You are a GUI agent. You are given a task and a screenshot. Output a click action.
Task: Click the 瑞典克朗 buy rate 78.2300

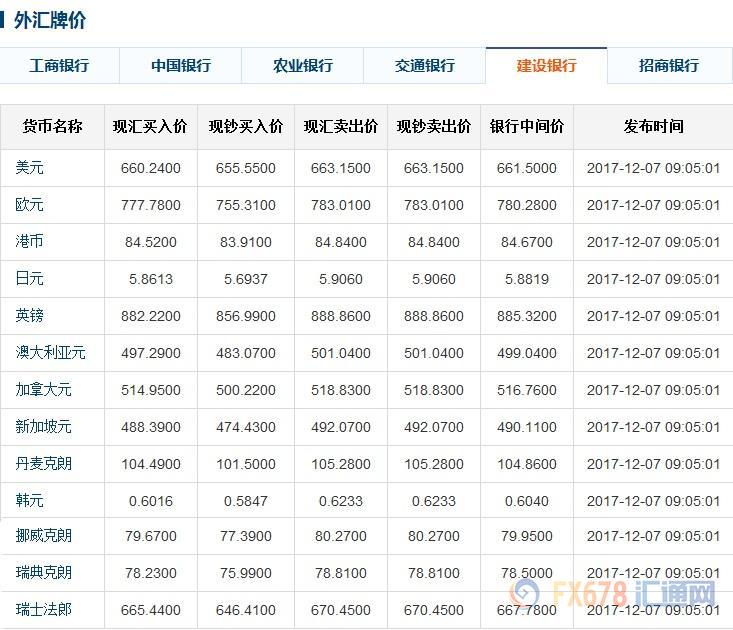pyautogui.click(x=151, y=573)
